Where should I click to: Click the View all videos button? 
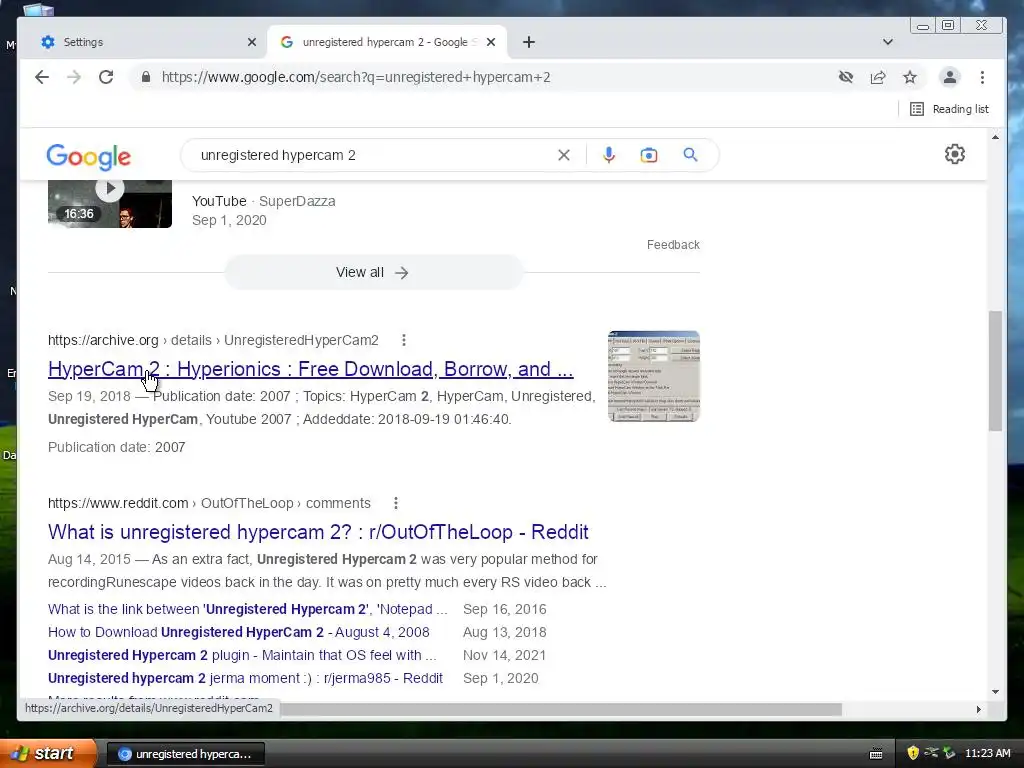373,272
